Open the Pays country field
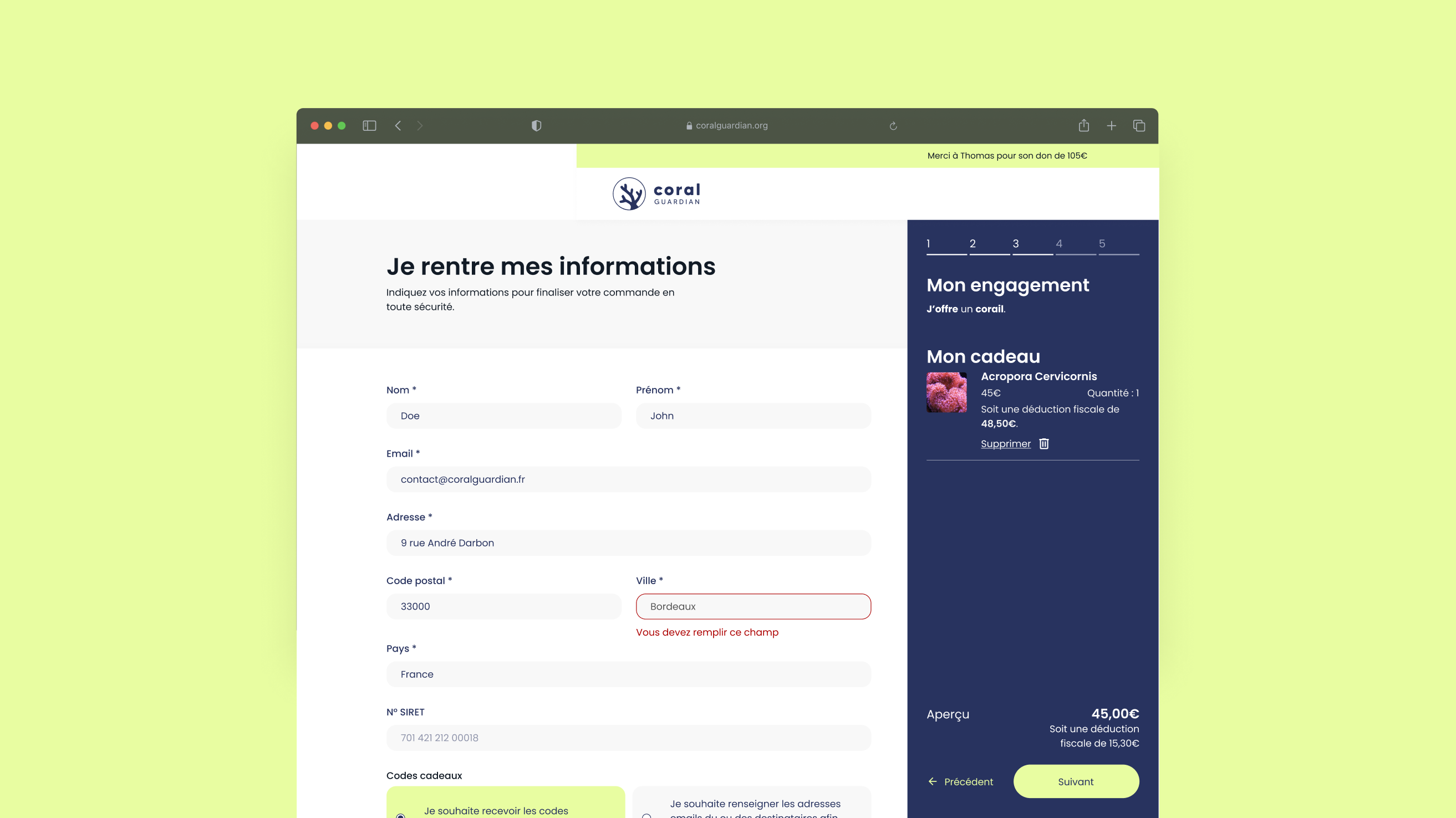 point(629,674)
